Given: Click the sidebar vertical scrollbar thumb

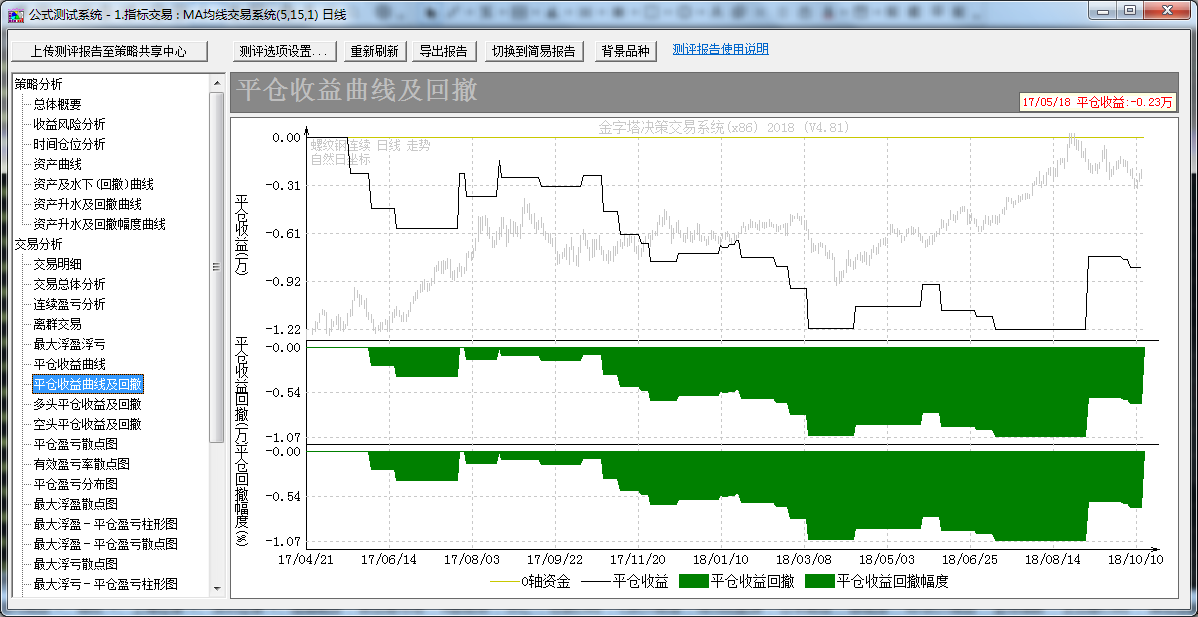Looking at the screenshot, I should pos(216,267).
